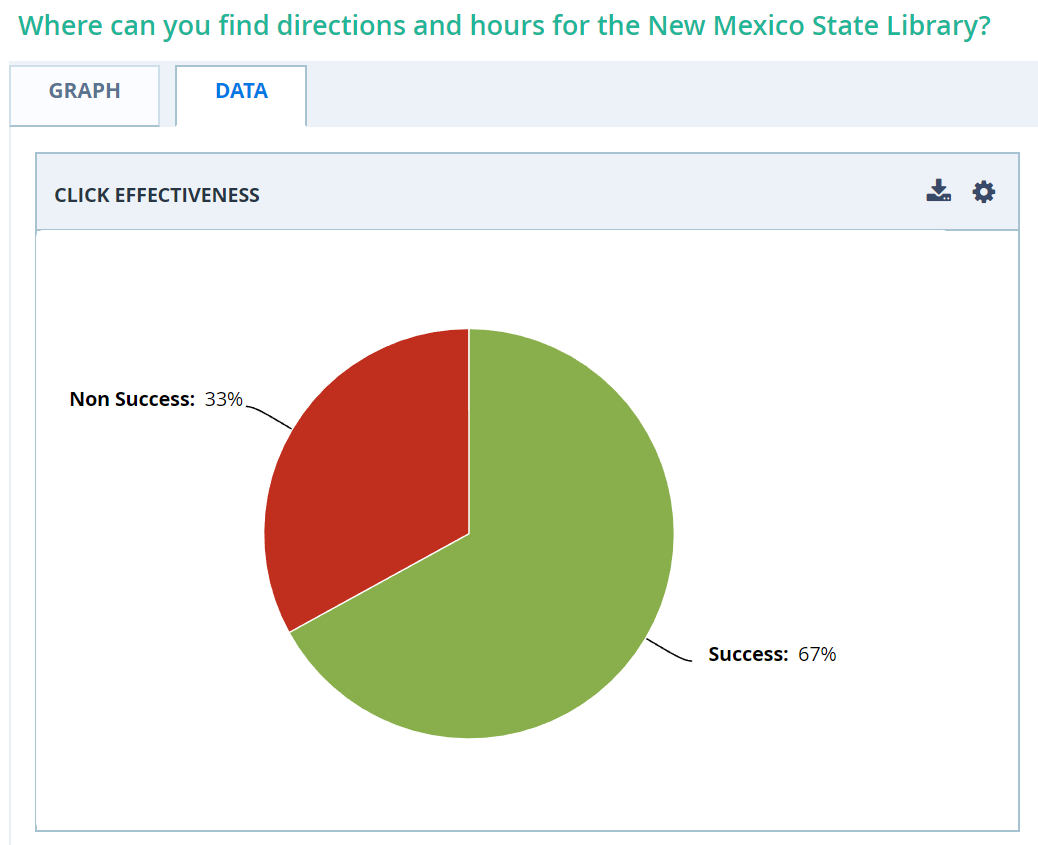
Task: Open chart settings gear icon
Action: [x=984, y=192]
